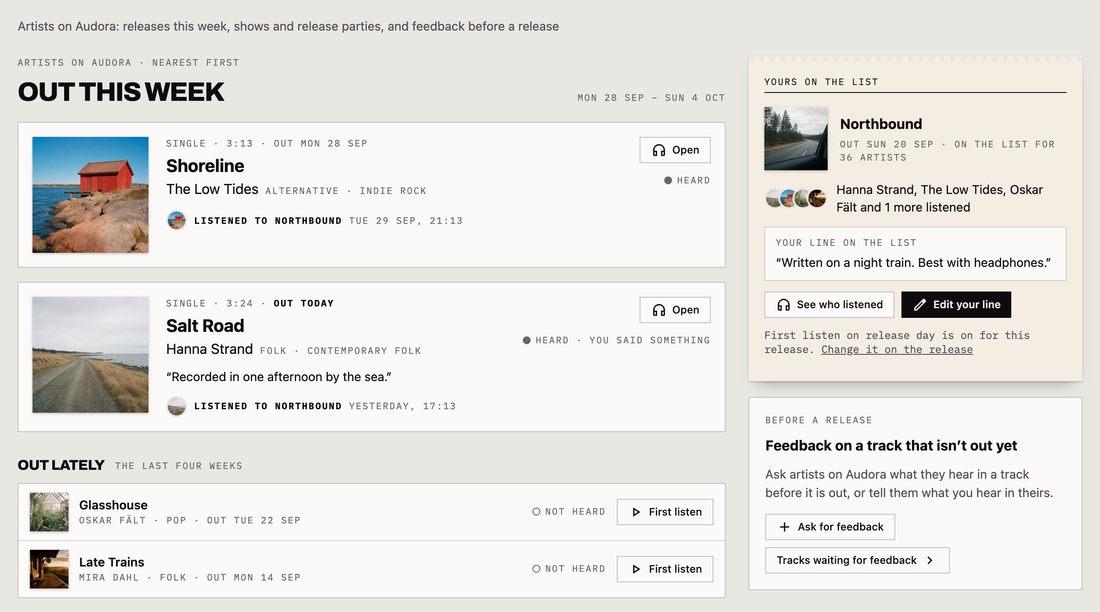Image resolution: width=1100 pixels, height=612 pixels.
Task: Click the Glasshouse track title
Action: [x=114, y=505]
